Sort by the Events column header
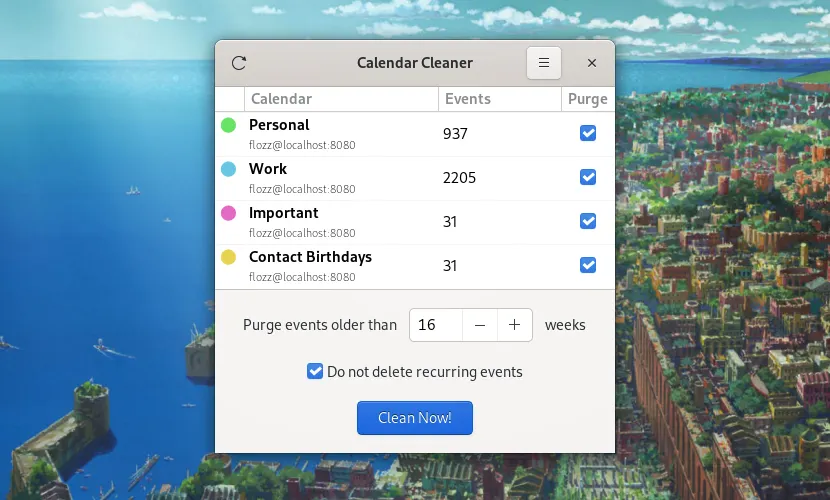 click(x=500, y=99)
